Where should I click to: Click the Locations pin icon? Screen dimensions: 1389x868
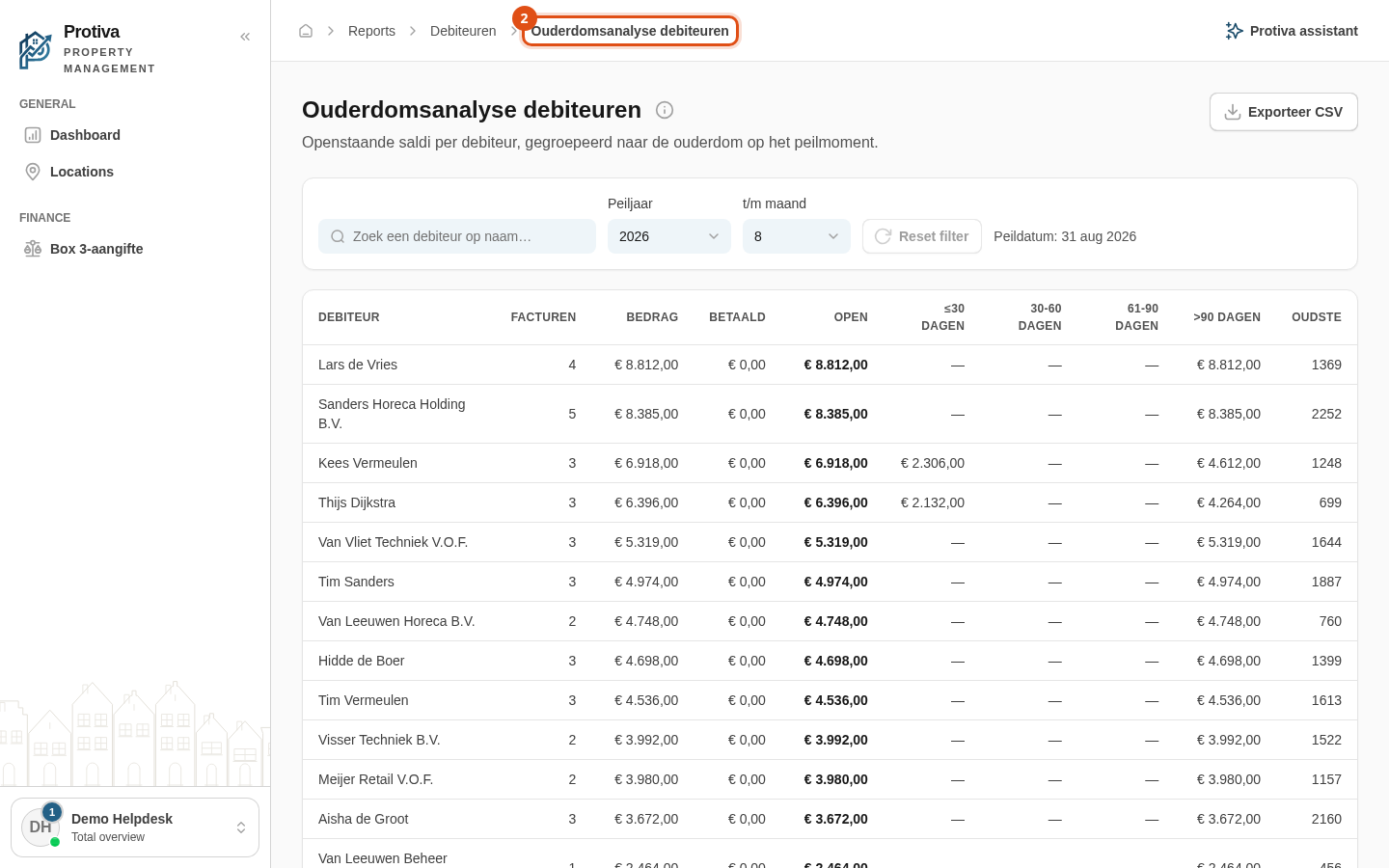33,172
